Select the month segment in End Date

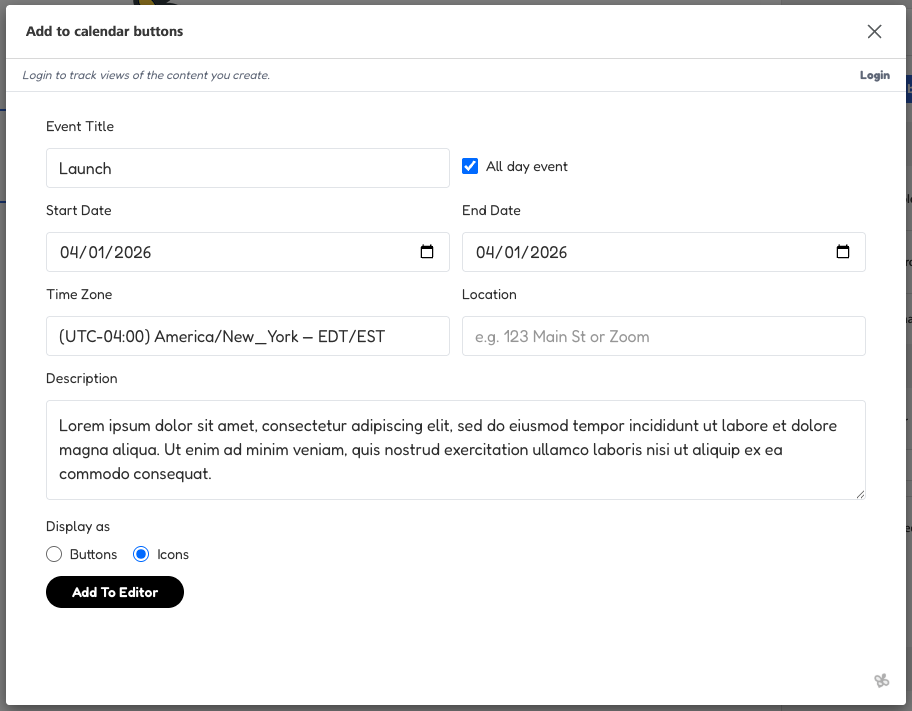click(x=485, y=252)
